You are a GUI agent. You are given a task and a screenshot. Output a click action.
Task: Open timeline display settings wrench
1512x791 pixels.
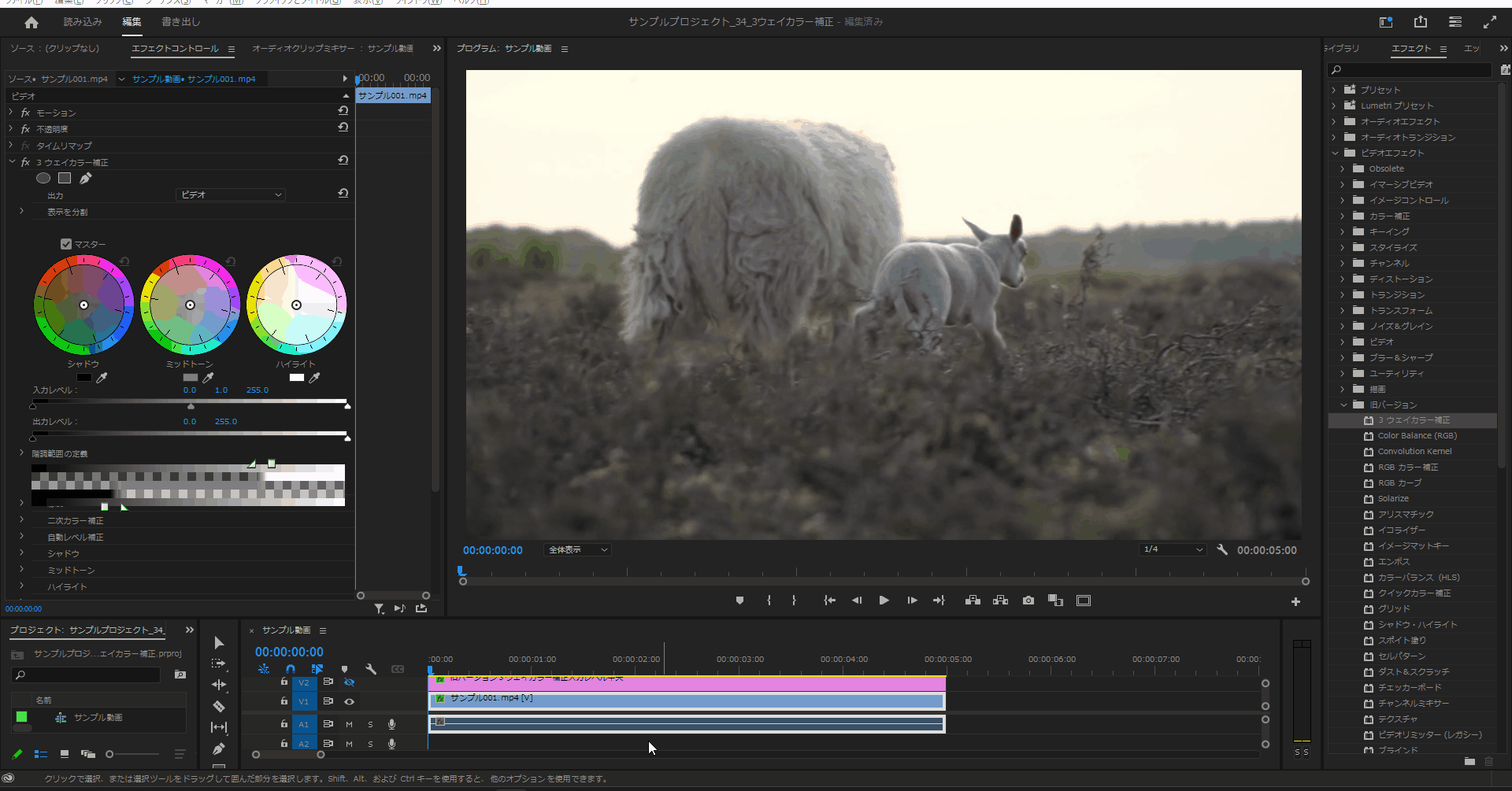tap(371, 669)
